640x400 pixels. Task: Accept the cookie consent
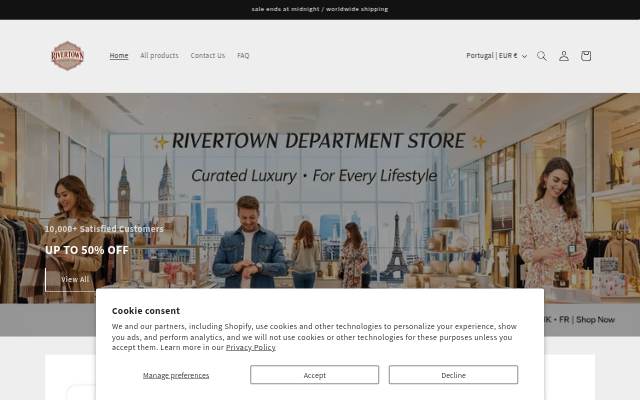(314, 375)
